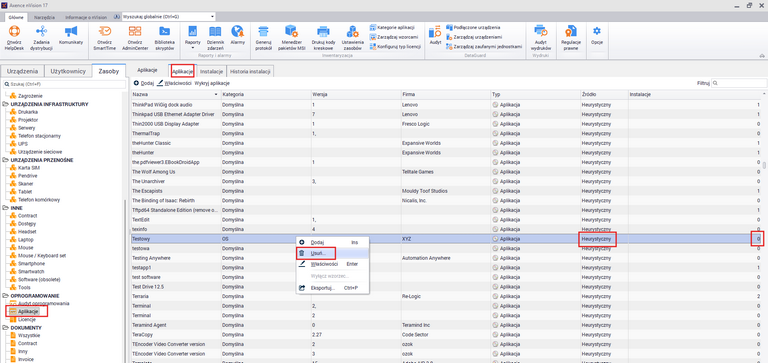Choose Usuń in the context menu
Image resolution: width=768 pixels, height=363 pixels.
point(333,253)
